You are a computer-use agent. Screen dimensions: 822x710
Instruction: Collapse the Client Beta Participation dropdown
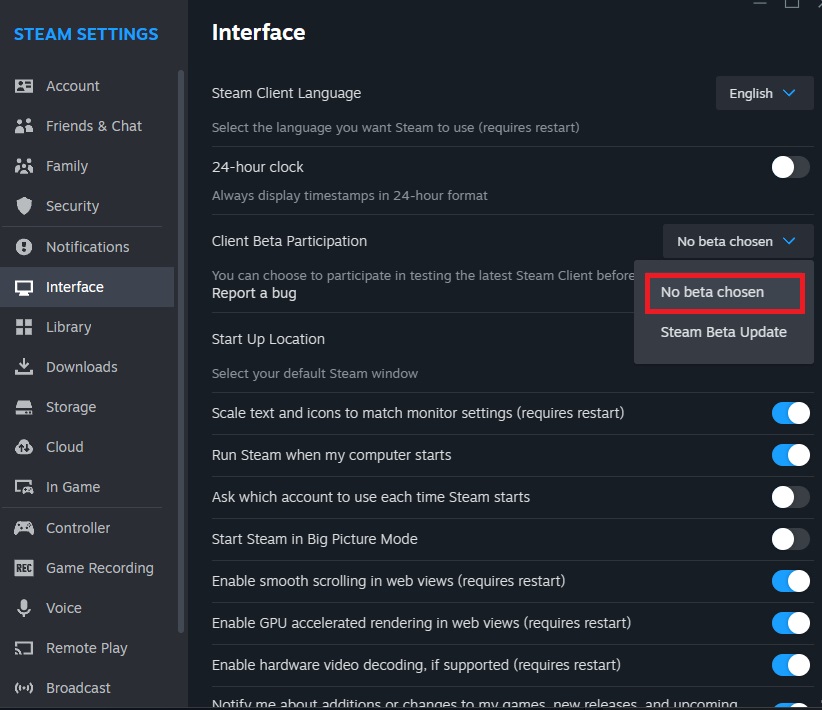(738, 241)
